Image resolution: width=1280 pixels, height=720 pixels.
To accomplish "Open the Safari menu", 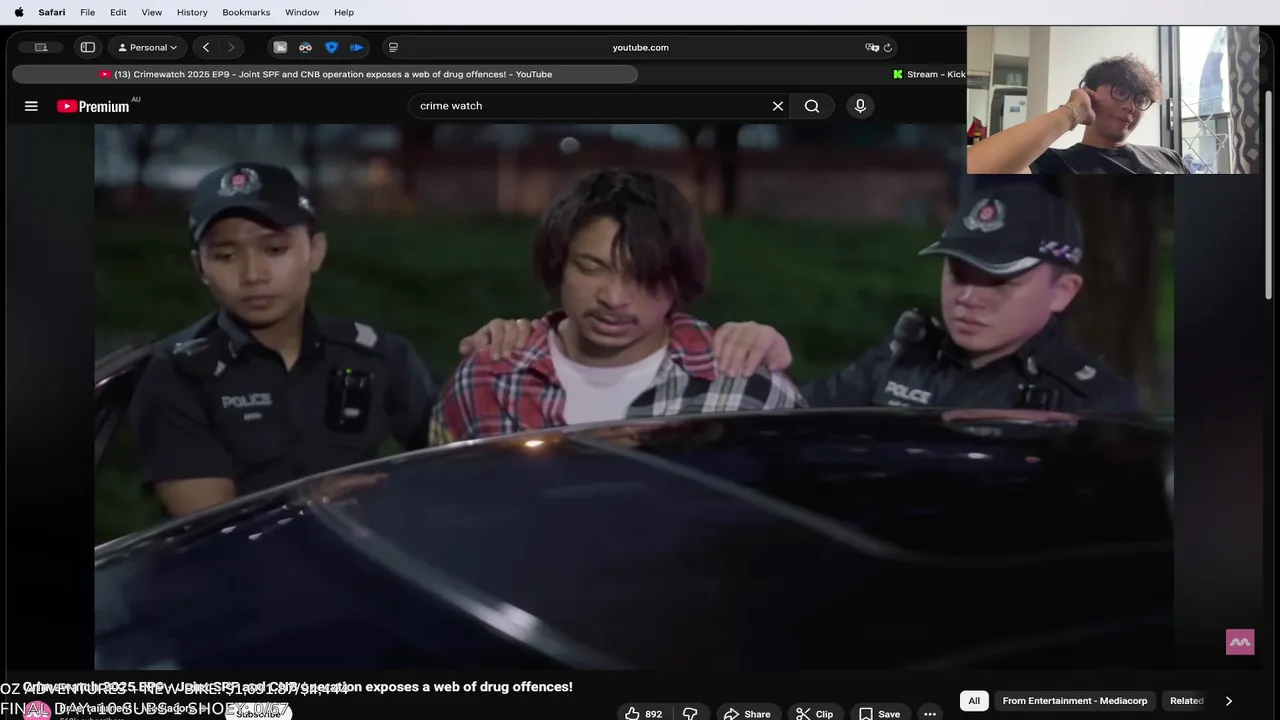I will tap(51, 12).
